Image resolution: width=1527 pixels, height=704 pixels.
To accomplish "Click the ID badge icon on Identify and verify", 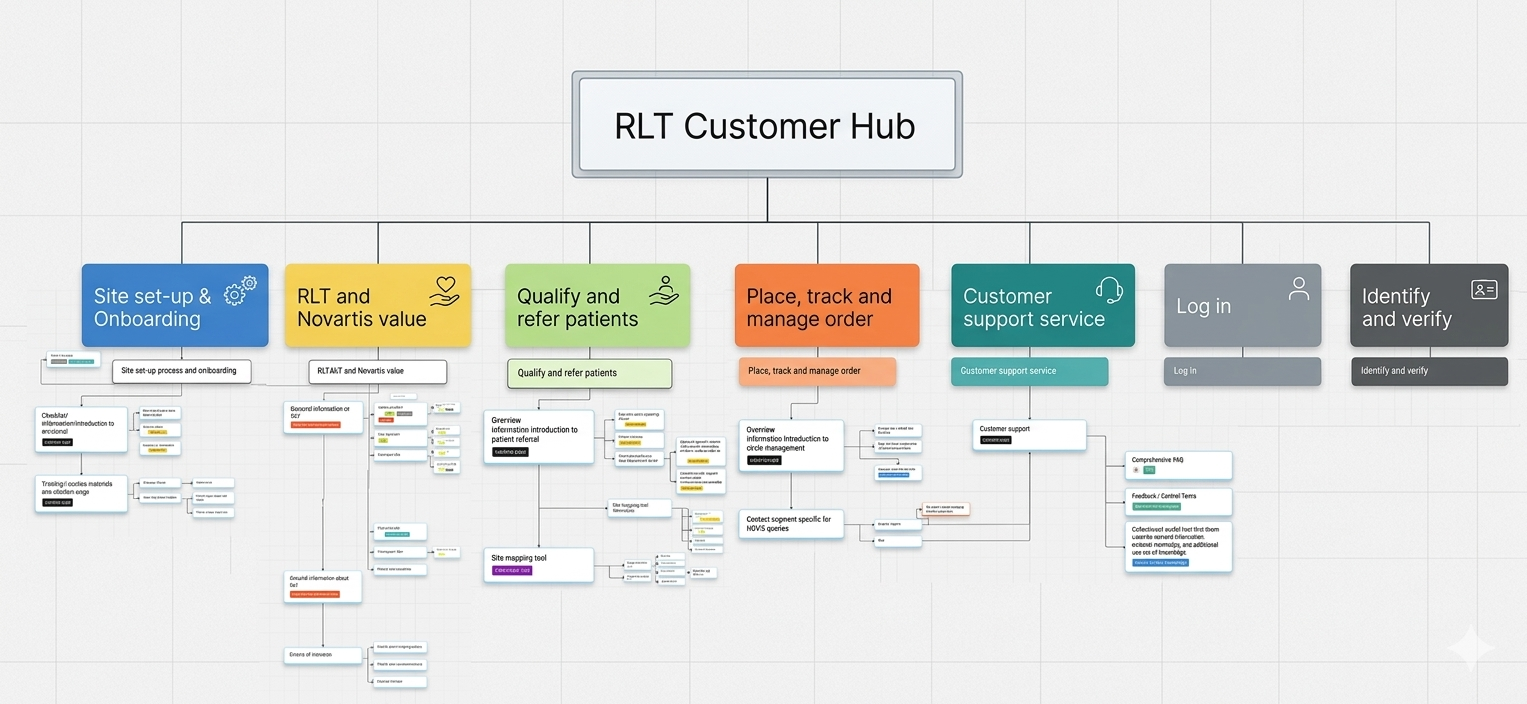I will click(x=1484, y=288).
